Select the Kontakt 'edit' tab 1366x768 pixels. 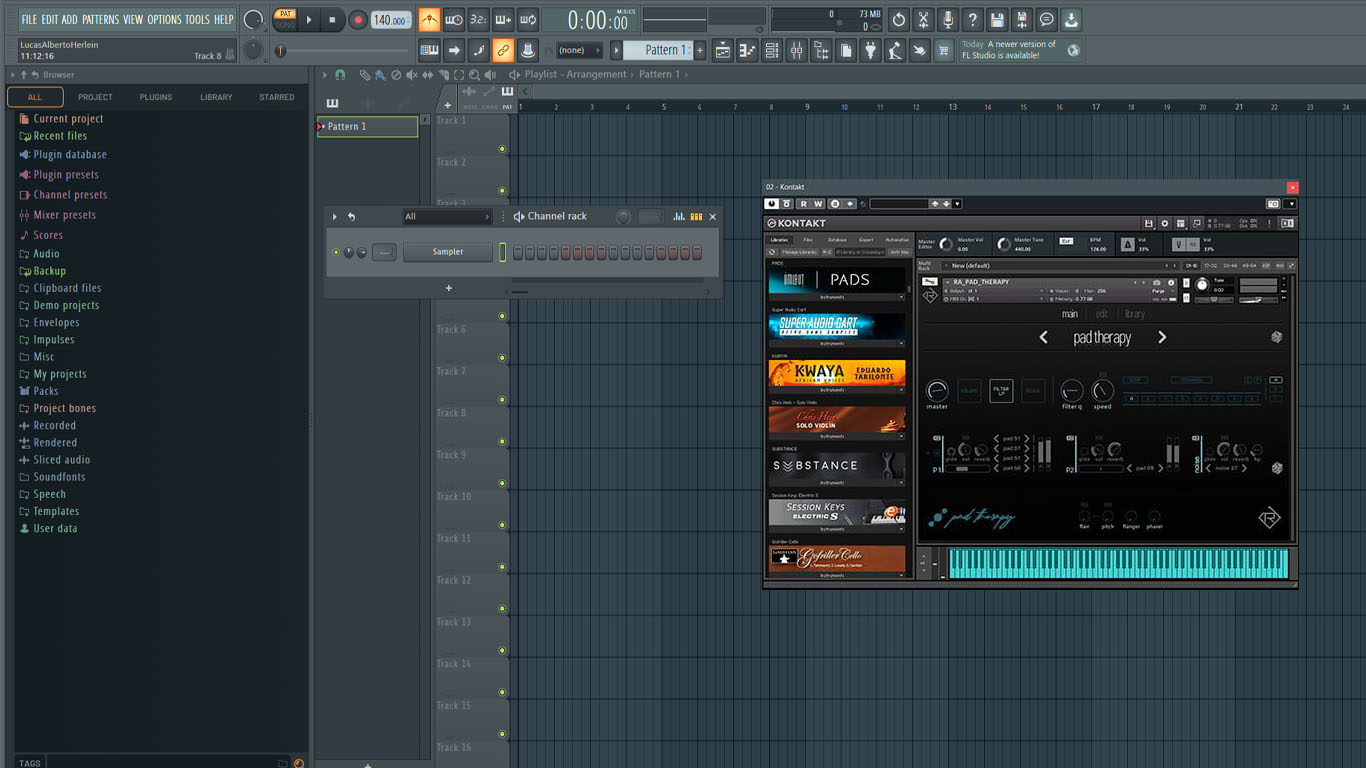1102,314
